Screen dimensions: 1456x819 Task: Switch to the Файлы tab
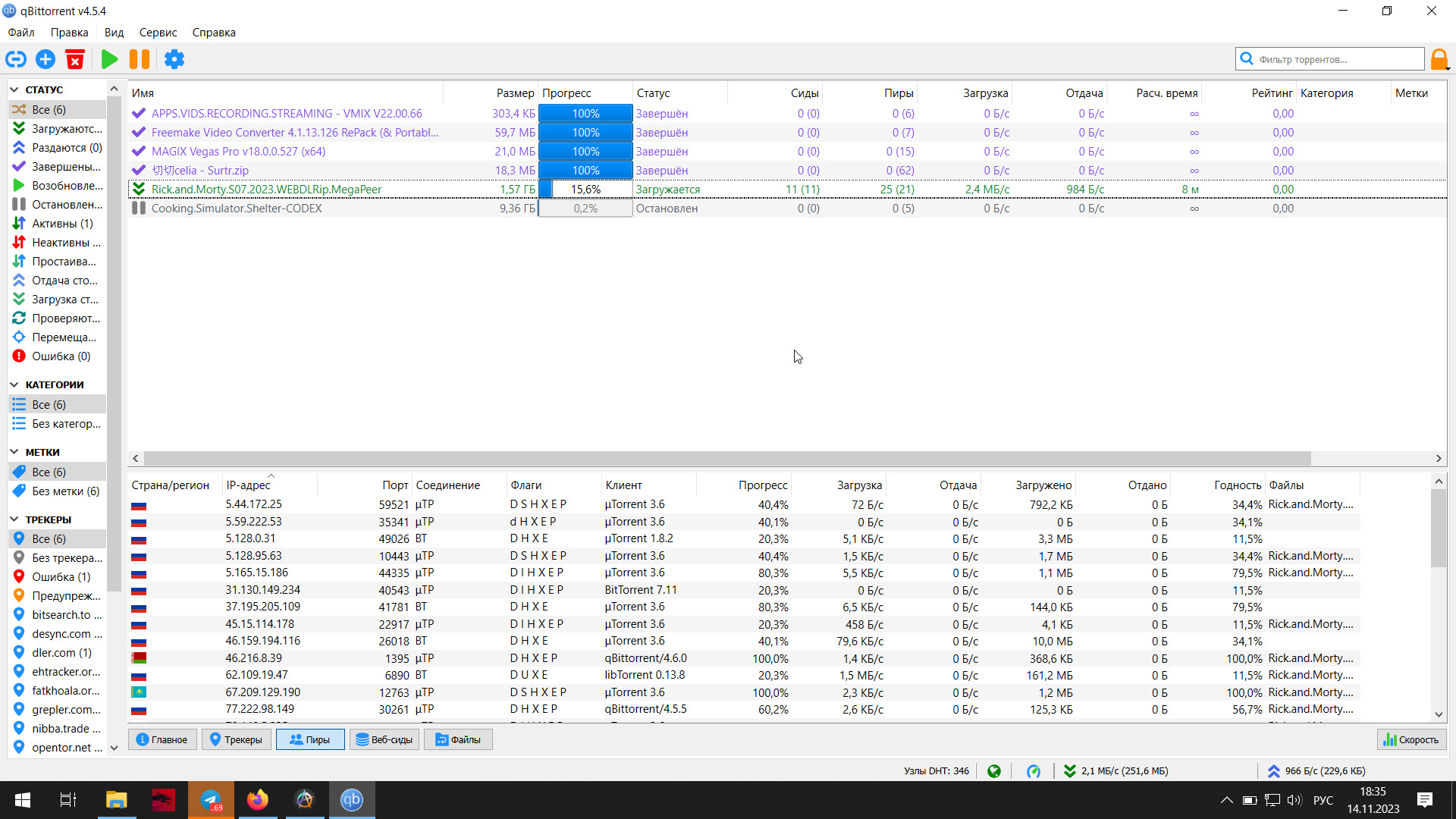458,739
